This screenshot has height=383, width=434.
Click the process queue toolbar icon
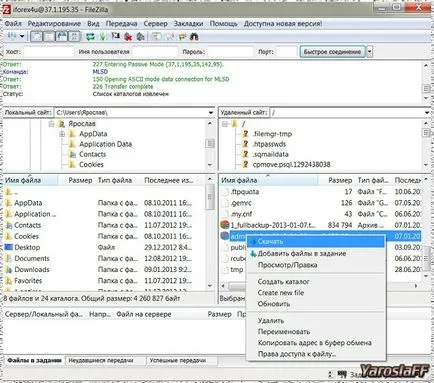tap(103, 36)
